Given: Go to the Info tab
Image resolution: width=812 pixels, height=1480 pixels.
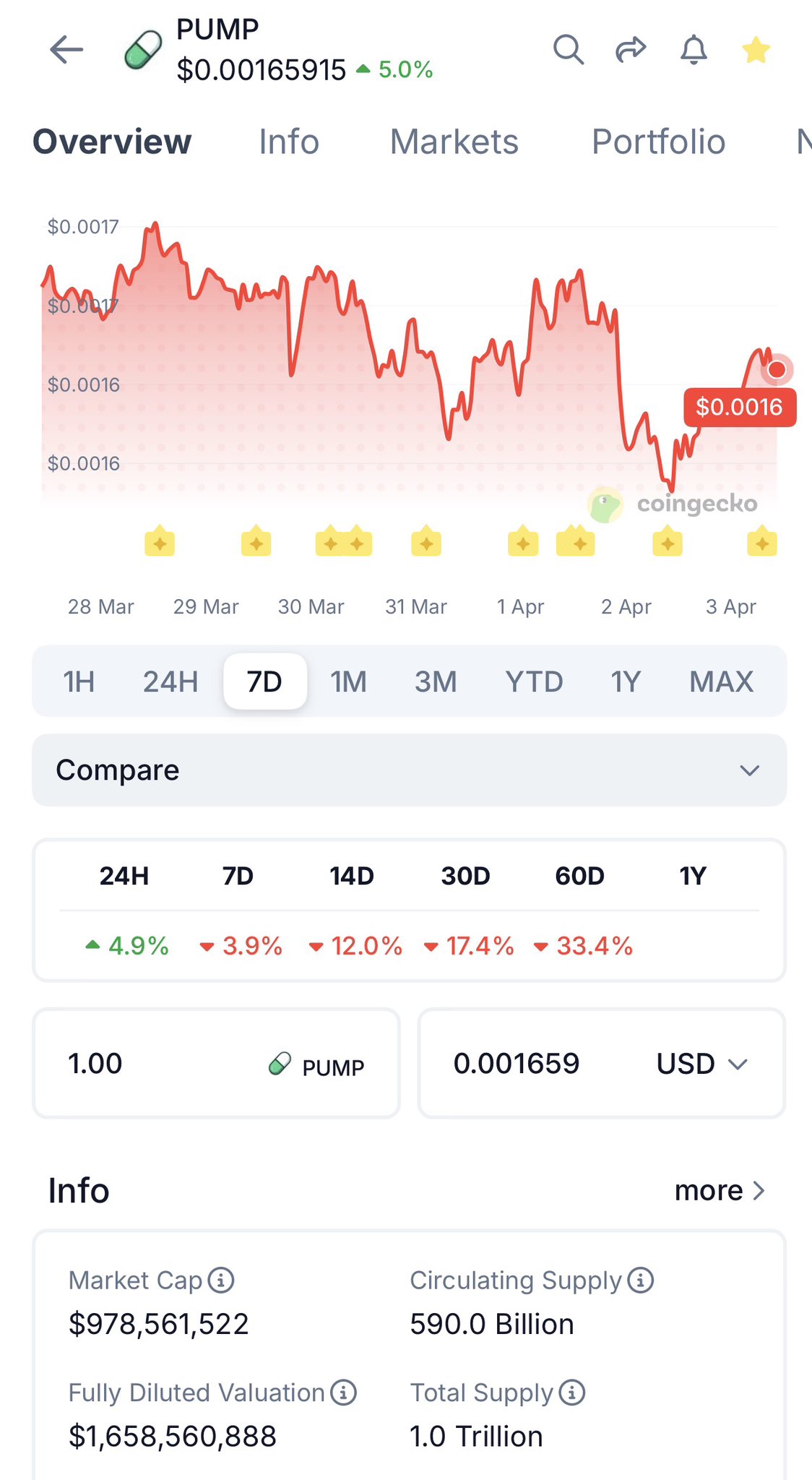Looking at the screenshot, I should click(289, 142).
